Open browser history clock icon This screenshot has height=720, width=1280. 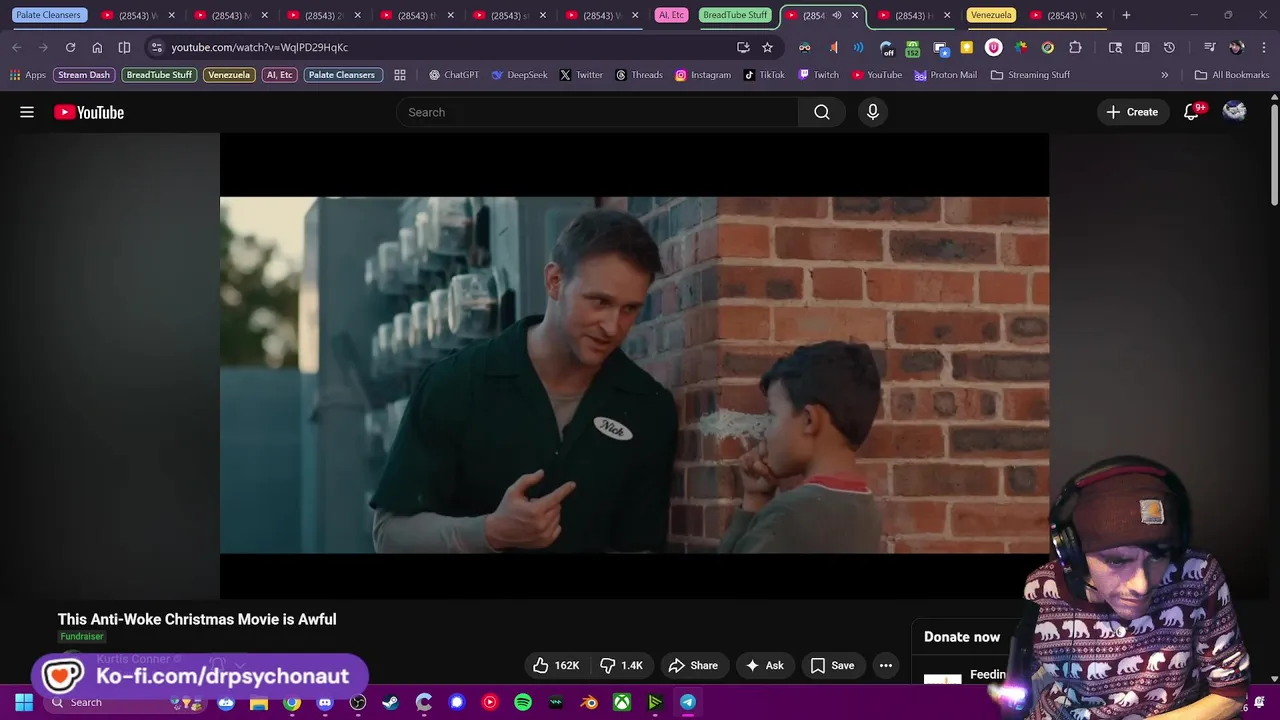coord(1169,47)
